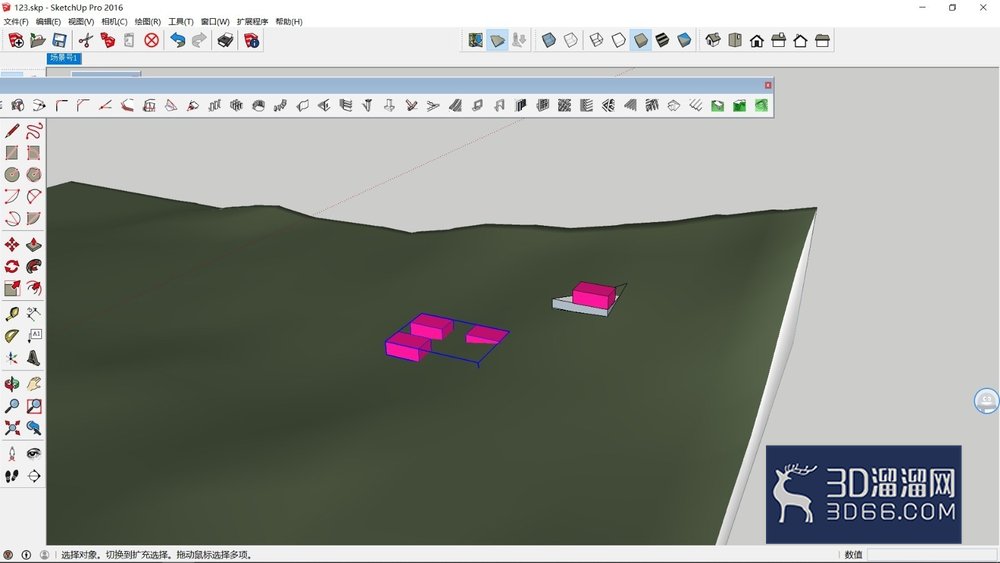Click the Redo arrow icon
This screenshot has width=1000, height=563.
[x=199, y=41]
